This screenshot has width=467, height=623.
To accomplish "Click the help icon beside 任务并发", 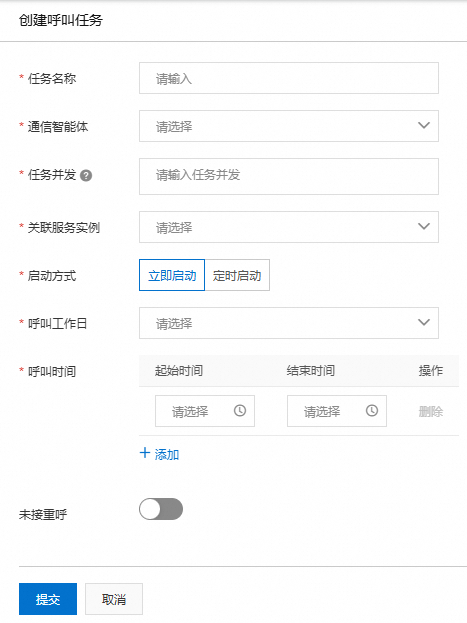I will (x=86, y=175).
